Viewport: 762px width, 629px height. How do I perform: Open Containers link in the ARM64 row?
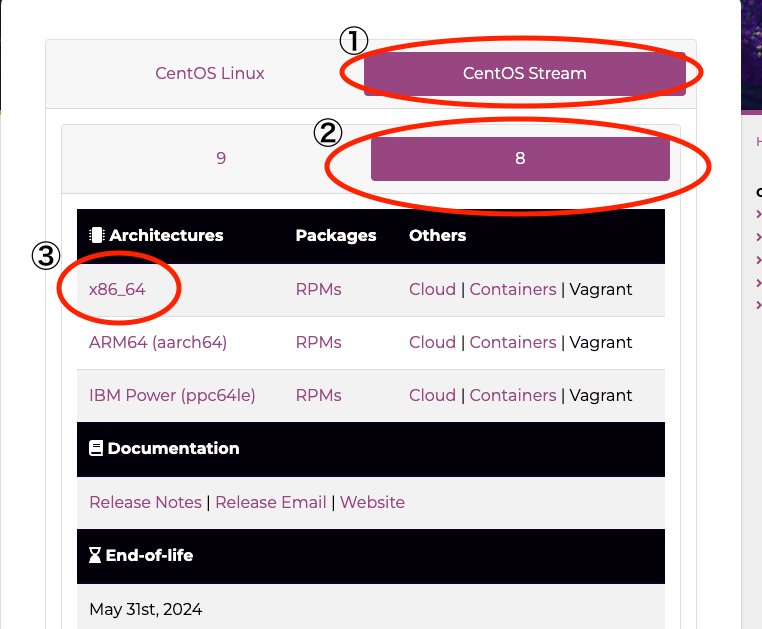[x=513, y=342]
